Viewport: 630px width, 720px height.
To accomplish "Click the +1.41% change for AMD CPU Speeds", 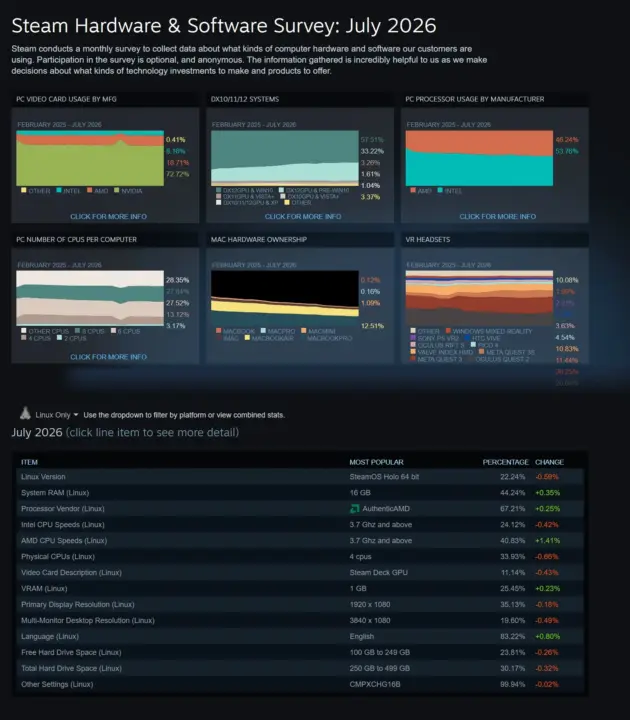I will pos(547,540).
